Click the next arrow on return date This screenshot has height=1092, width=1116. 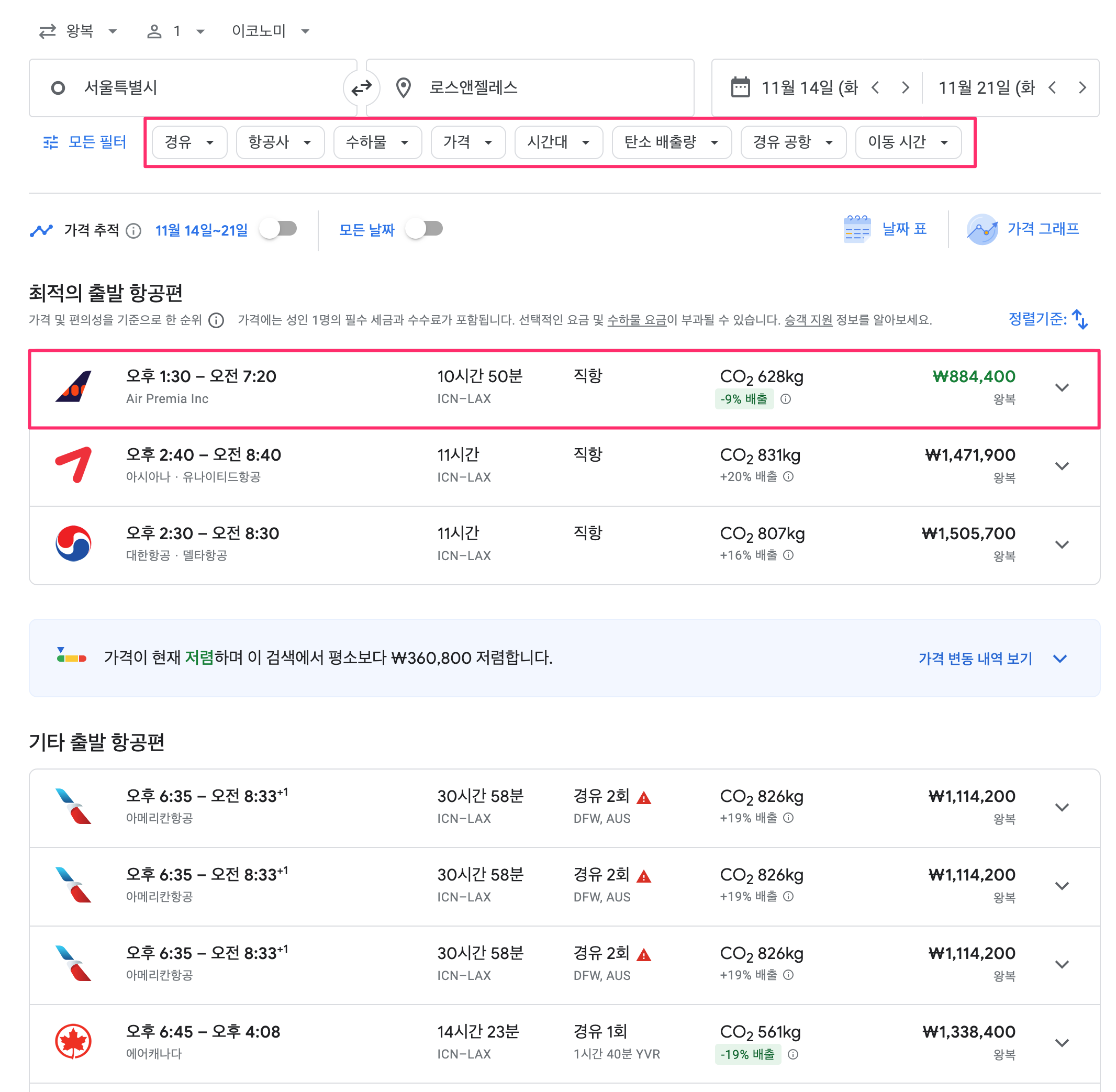[1082, 87]
